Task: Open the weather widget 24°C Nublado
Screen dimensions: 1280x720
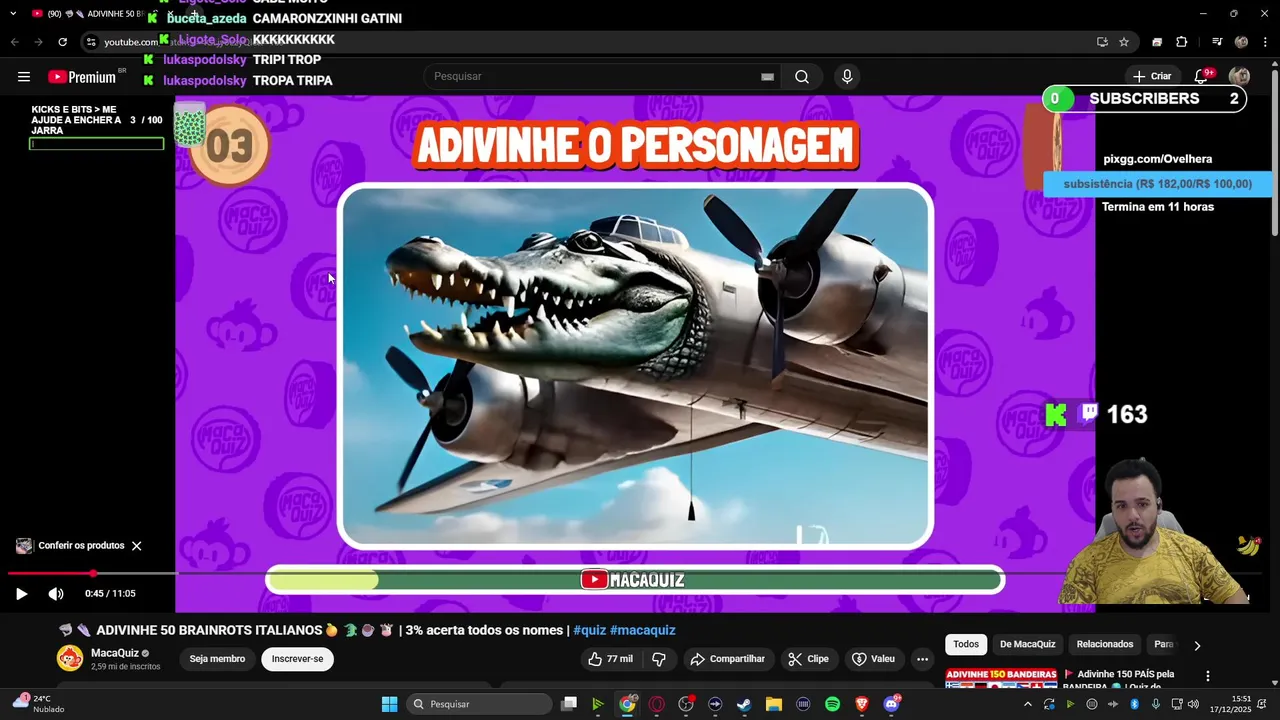Action: tap(38, 704)
